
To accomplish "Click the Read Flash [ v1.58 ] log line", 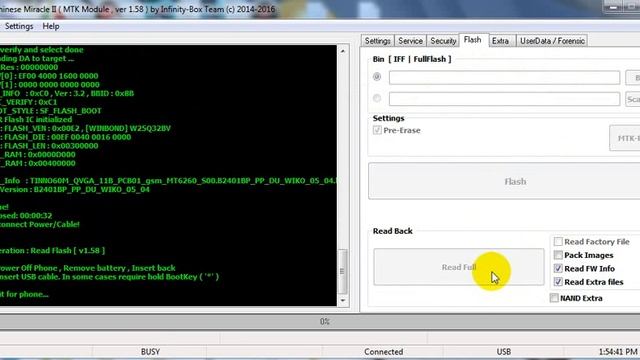I will (x=52, y=251).
